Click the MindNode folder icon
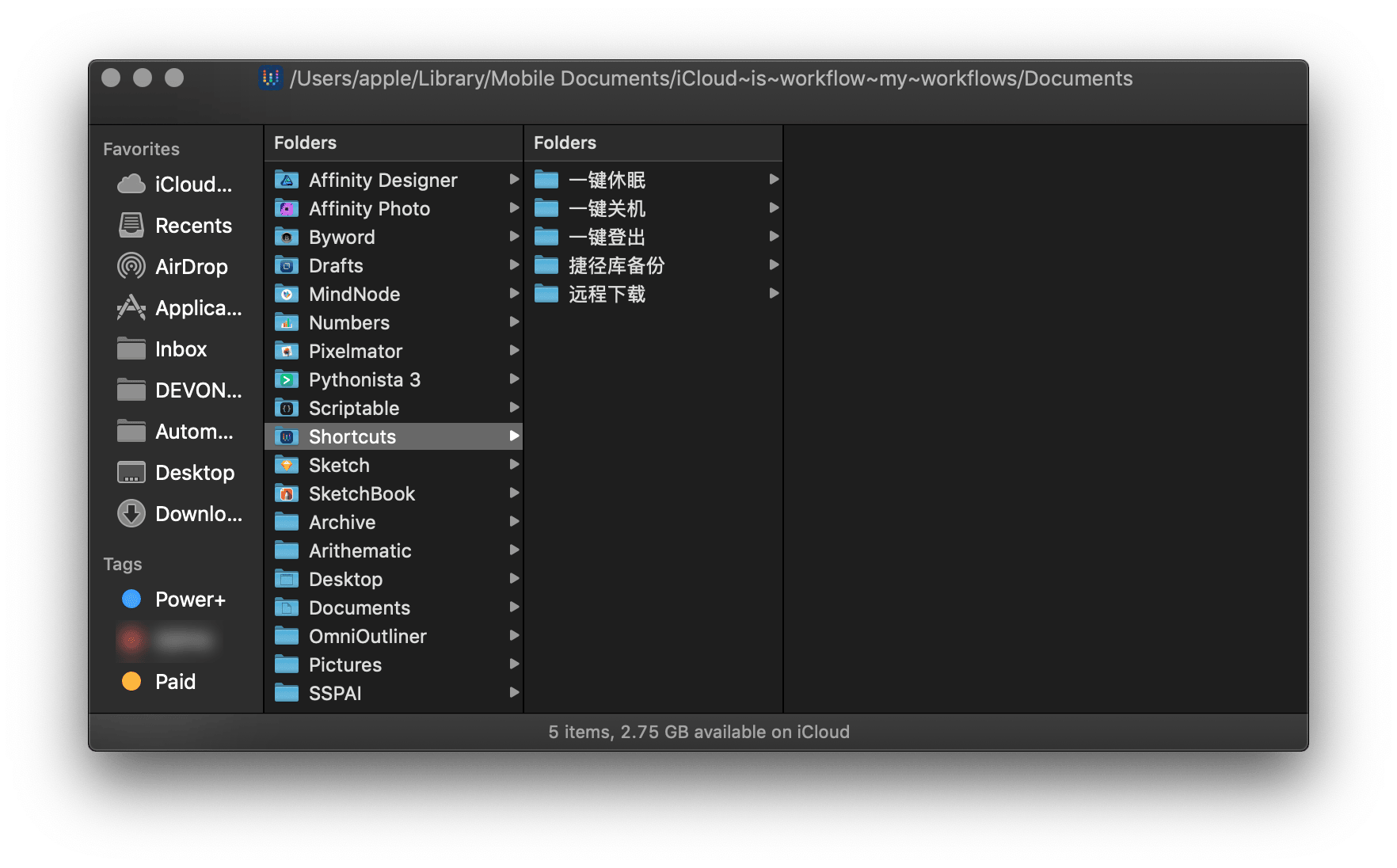Image resolution: width=1397 pixels, height=868 pixels. click(x=287, y=294)
